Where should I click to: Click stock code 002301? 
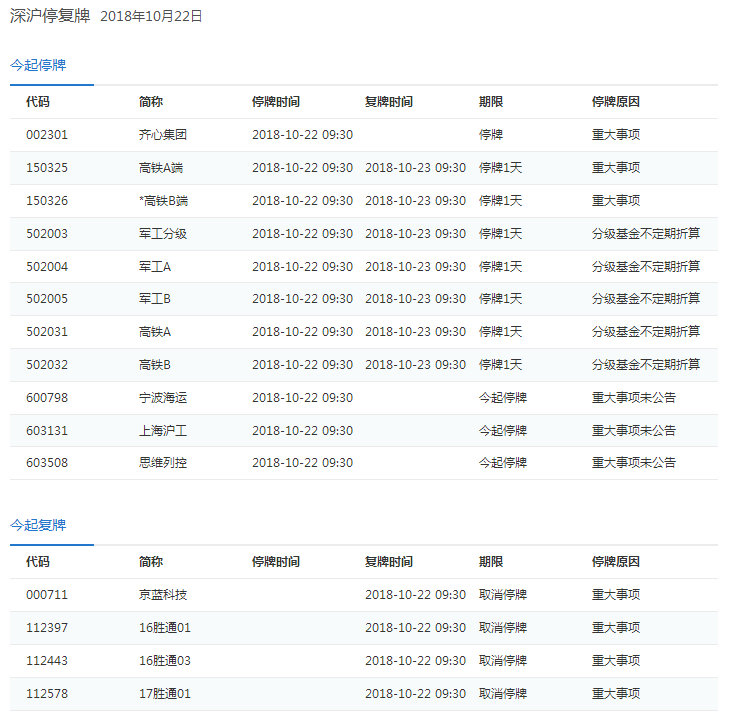click(x=47, y=135)
